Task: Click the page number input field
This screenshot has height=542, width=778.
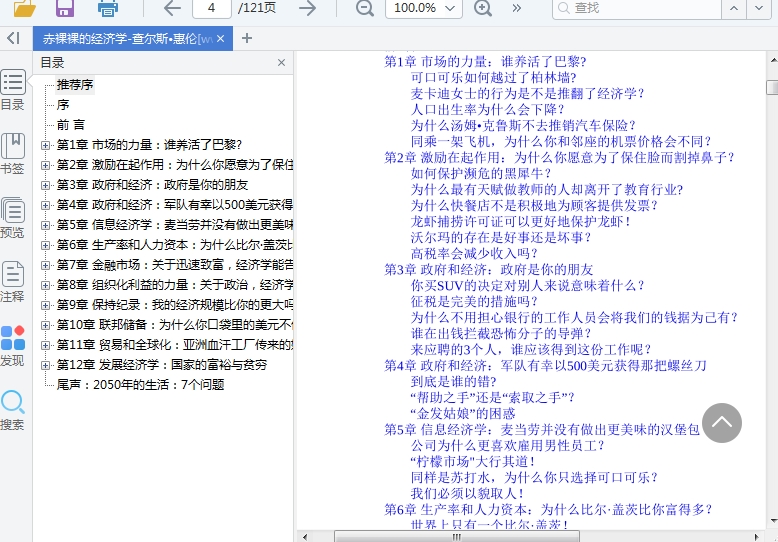Action: [x=212, y=8]
